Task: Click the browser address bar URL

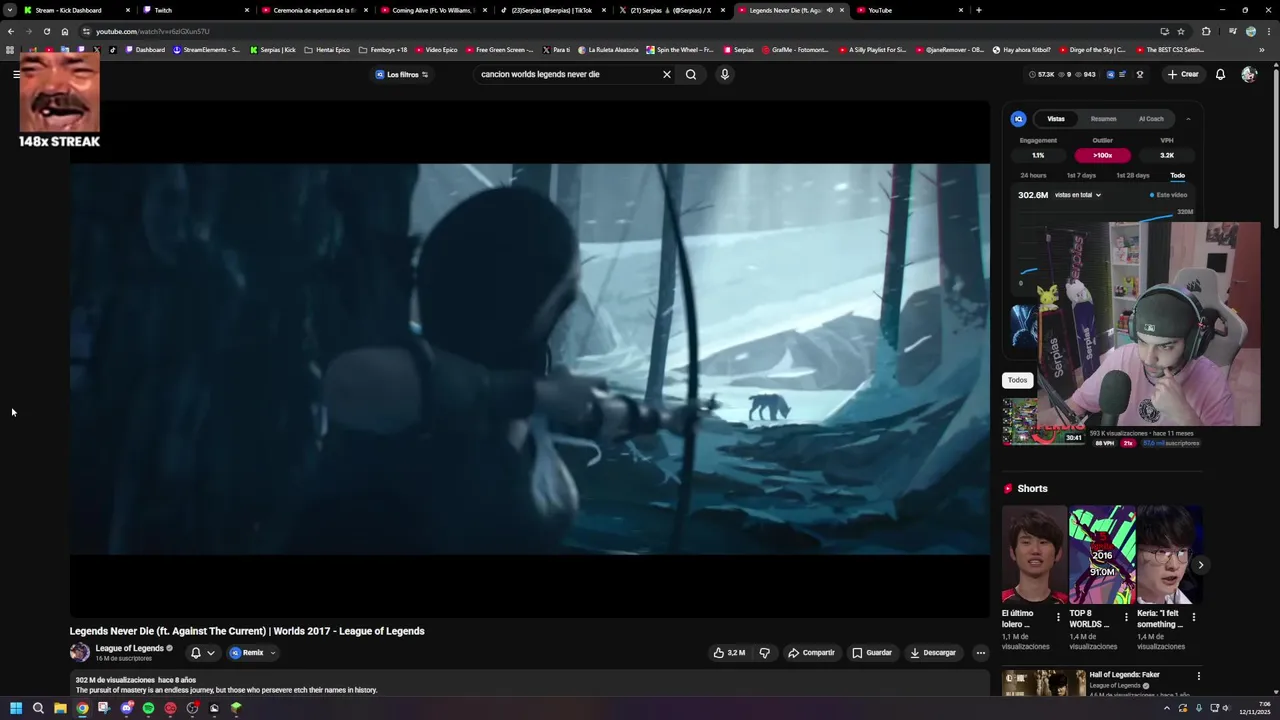Action: 152,31
